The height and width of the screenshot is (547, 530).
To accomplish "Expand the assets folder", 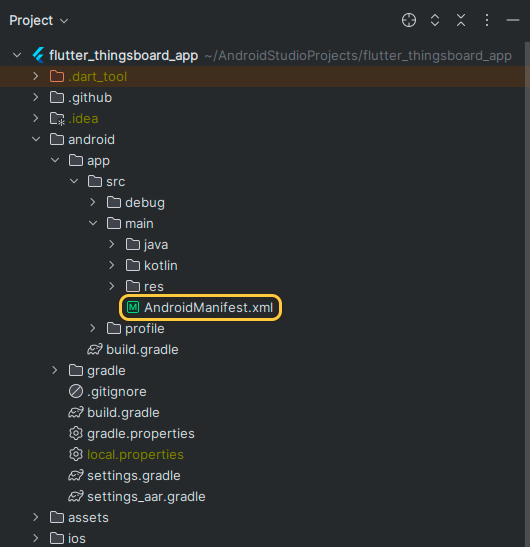I will pyautogui.click(x=36, y=517).
